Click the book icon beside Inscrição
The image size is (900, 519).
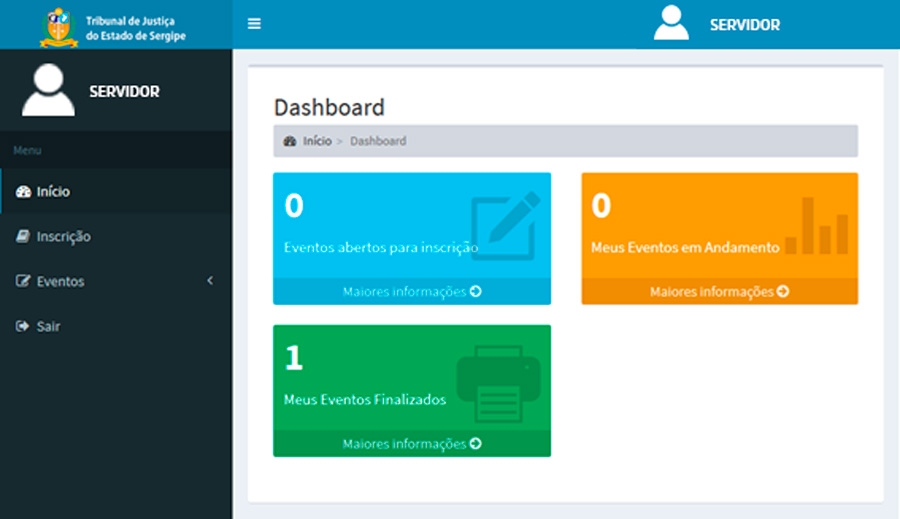23,237
